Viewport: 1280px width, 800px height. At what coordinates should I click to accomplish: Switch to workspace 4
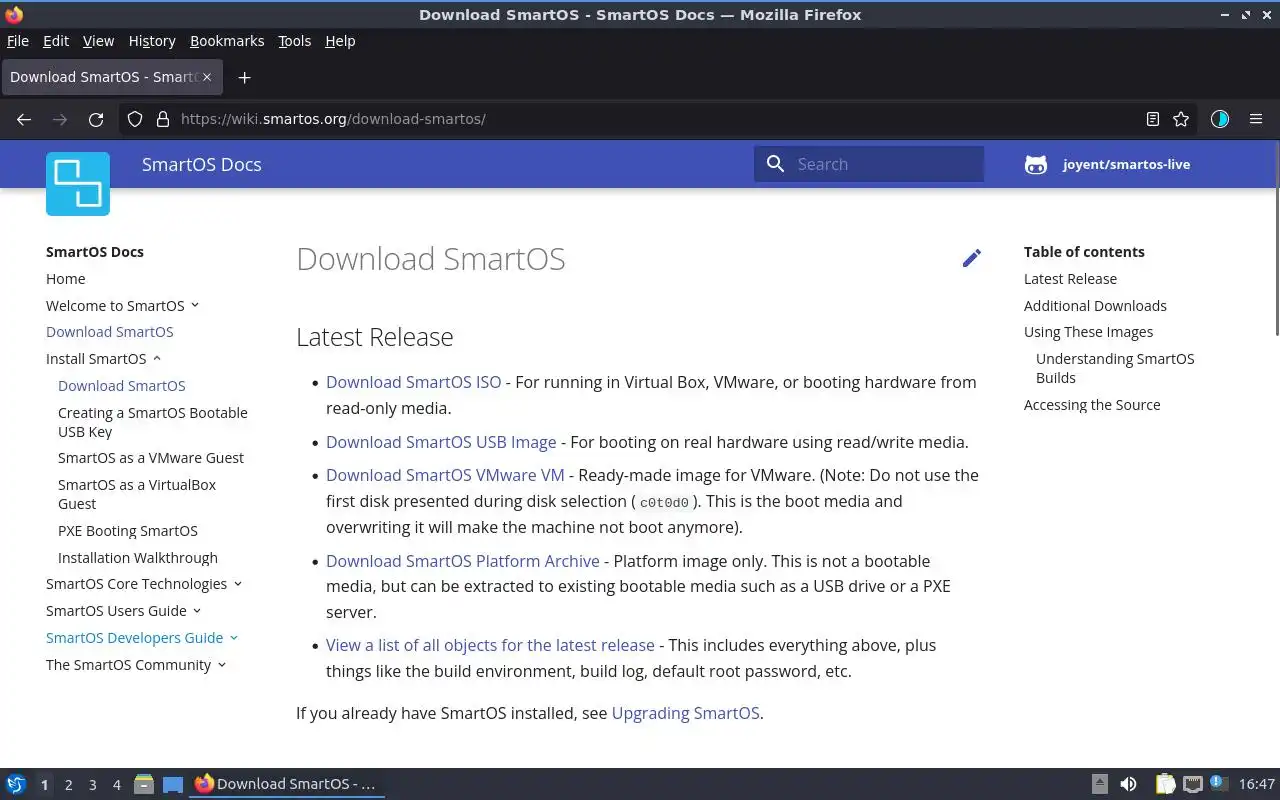click(116, 785)
